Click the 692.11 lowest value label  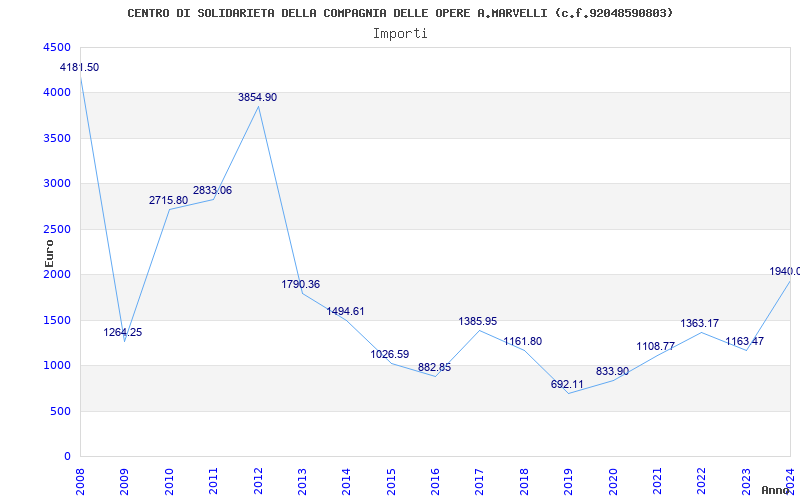tap(567, 385)
